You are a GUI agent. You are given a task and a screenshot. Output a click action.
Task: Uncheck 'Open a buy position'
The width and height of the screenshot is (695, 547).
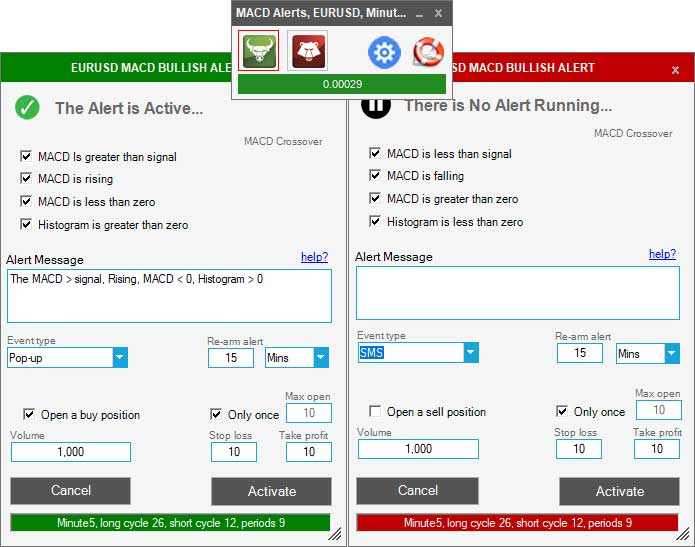point(29,414)
